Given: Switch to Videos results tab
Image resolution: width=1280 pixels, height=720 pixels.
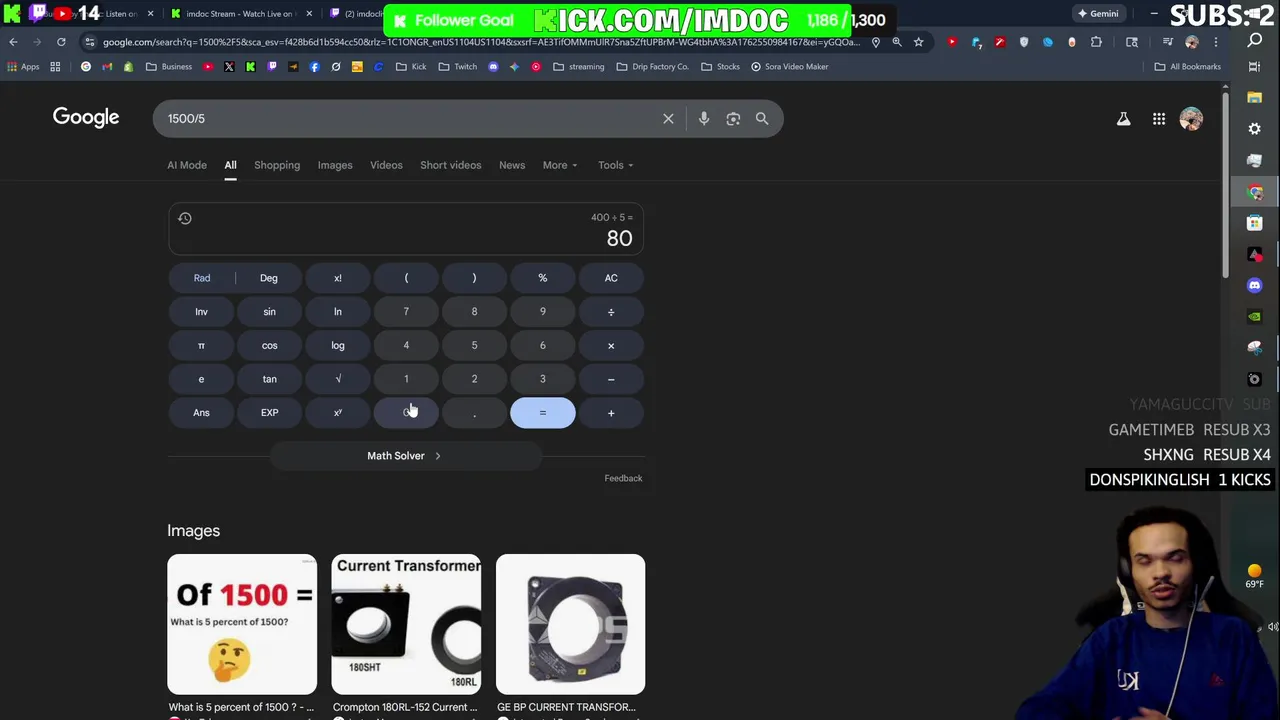Looking at the screenshot, I should [386, 165].
